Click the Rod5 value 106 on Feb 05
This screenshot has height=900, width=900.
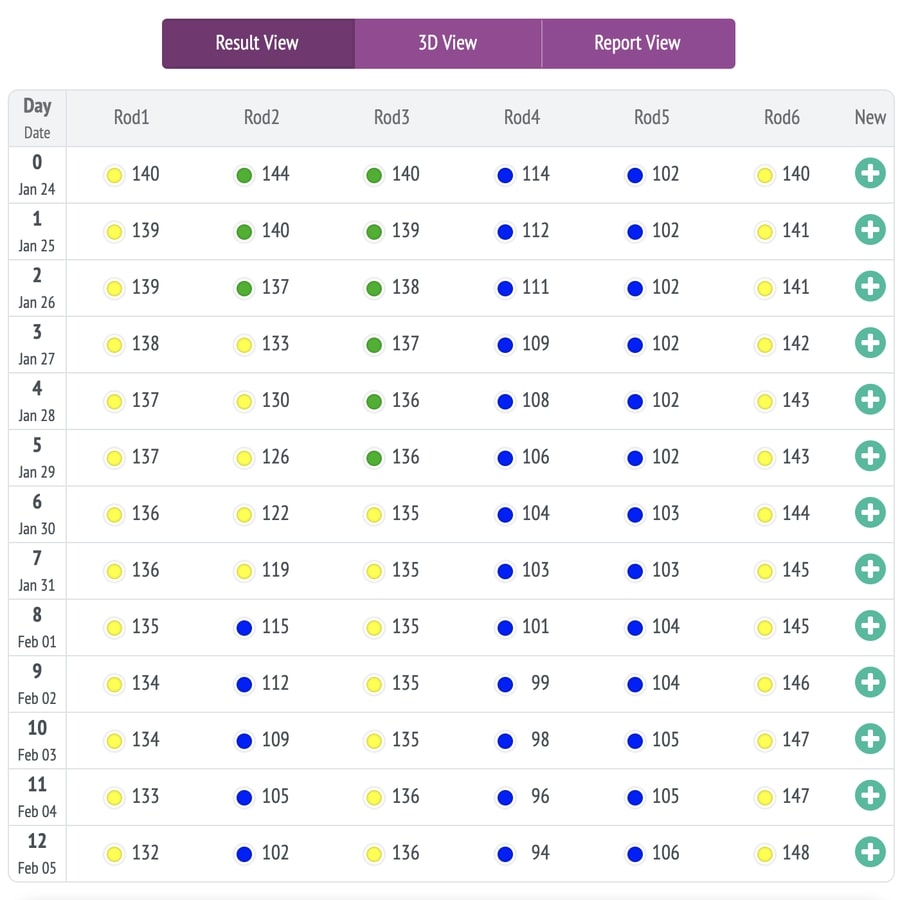pos(665,853)
